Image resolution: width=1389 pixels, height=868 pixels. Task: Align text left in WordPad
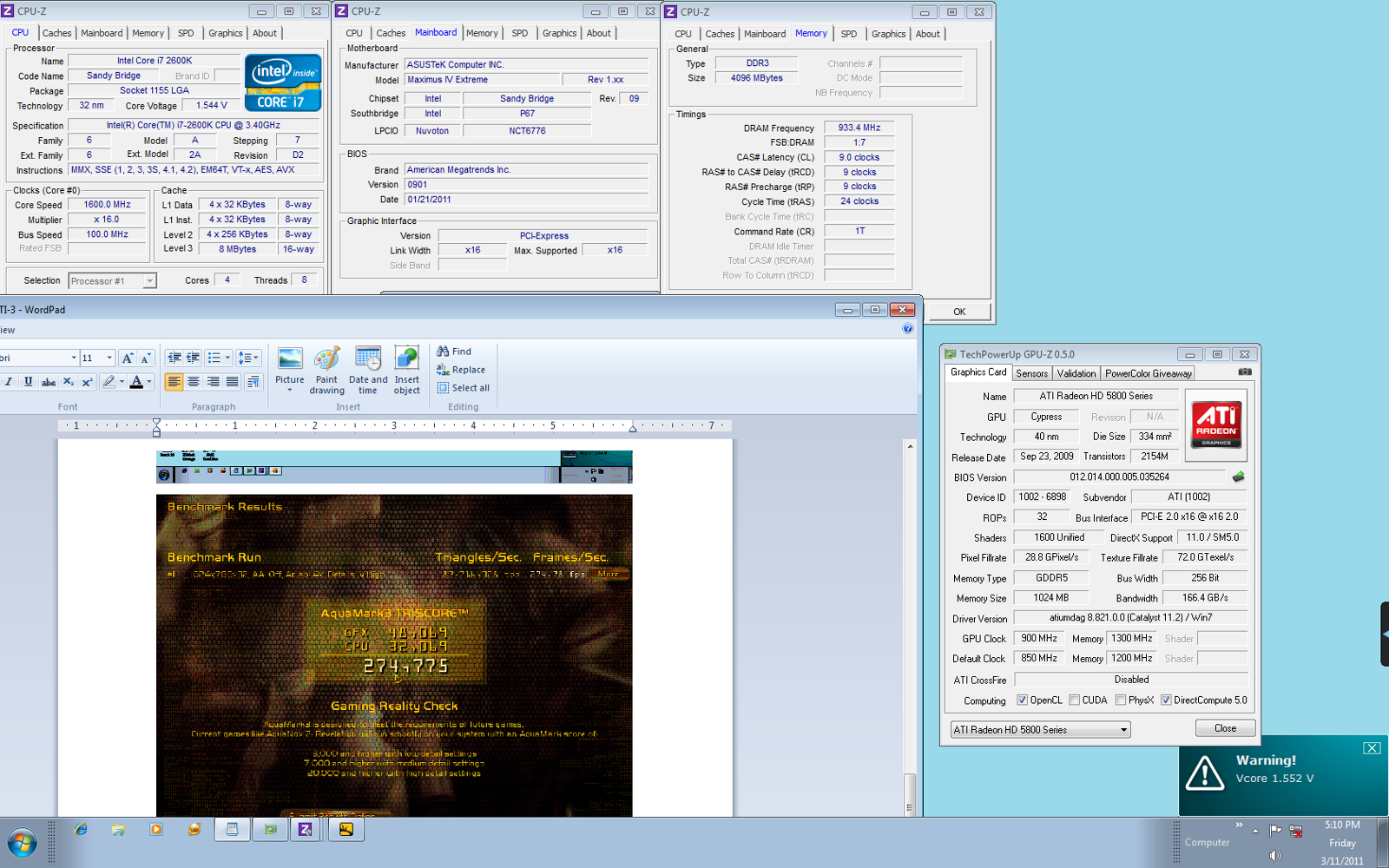pos(174,382)
